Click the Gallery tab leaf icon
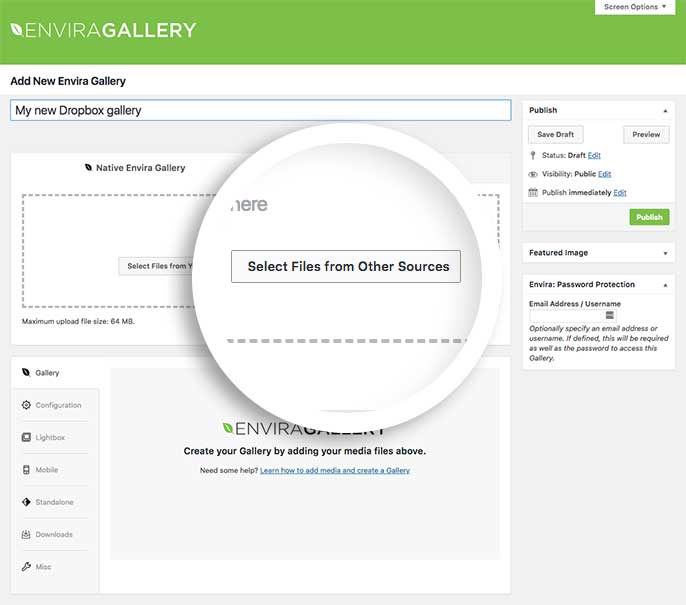The width and height of the screenshot is (686, 605). 26,372
